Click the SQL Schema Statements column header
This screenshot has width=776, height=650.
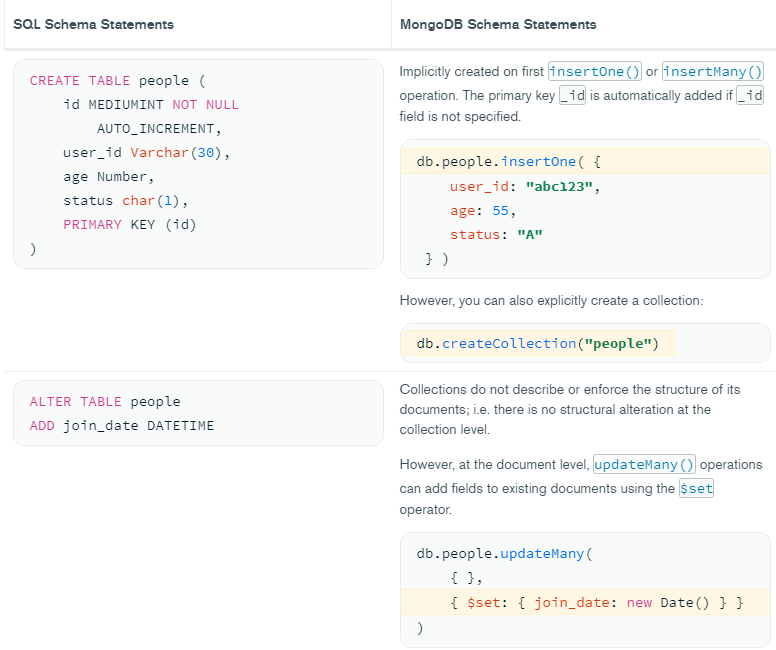pyautogui.click(x=93, y=24)
